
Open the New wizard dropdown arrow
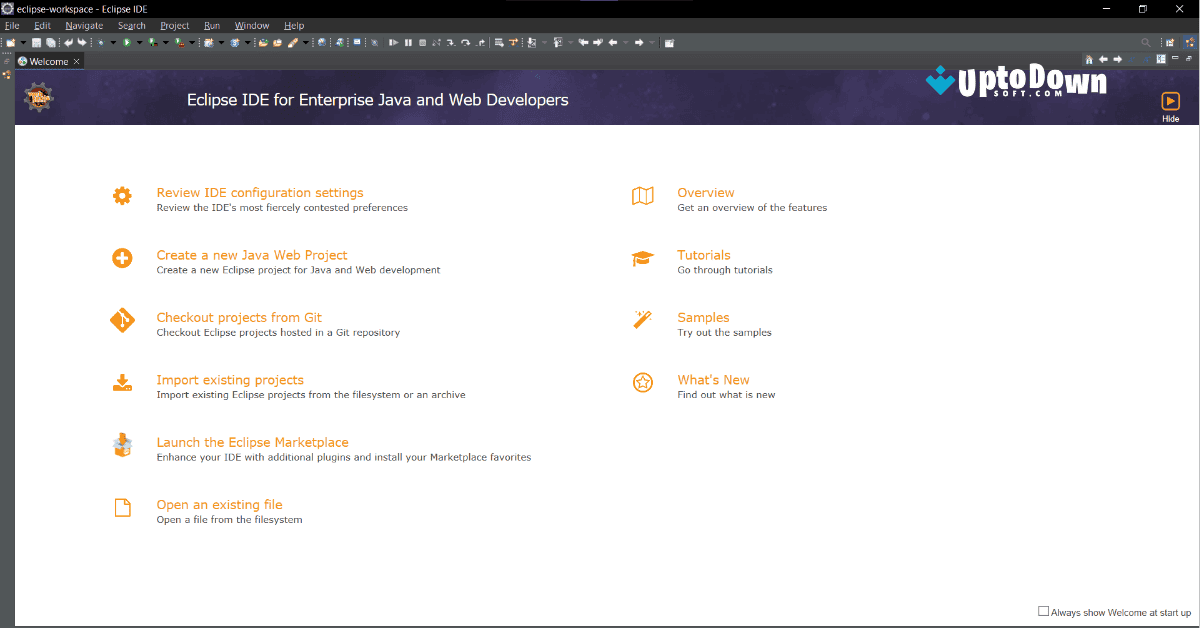click(24, 42)
